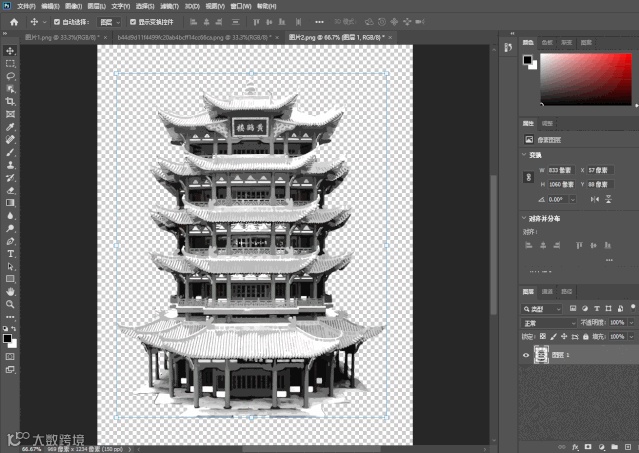639x453 pixels.
Task: Flip vertical in Properties transform section
Action: 608,199
